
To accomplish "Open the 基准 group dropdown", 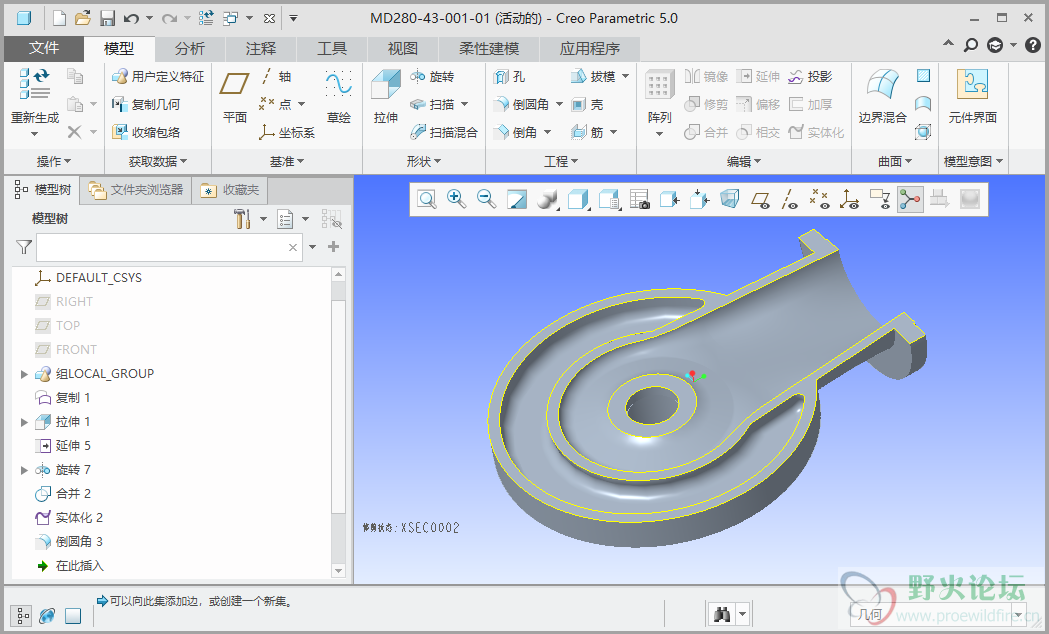I will click(287, 161).
